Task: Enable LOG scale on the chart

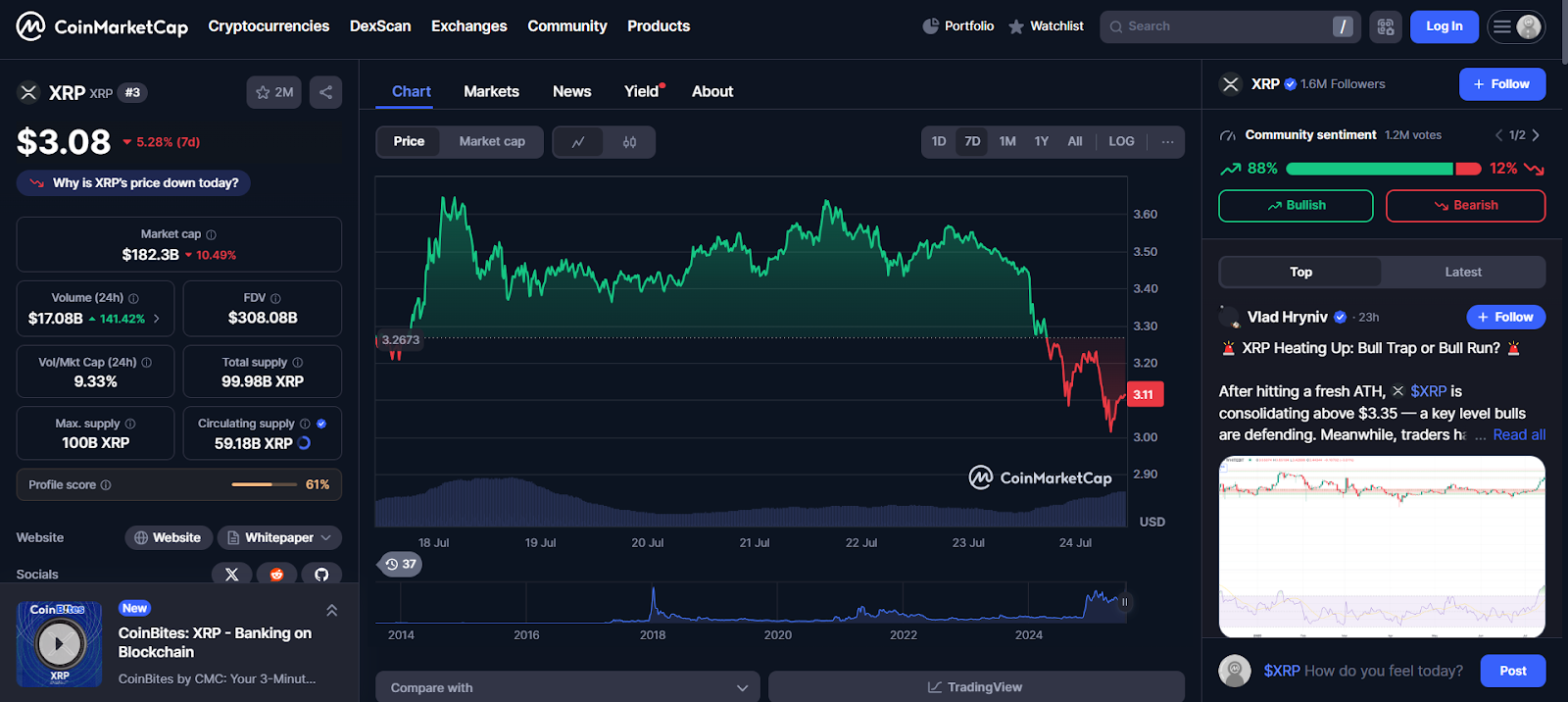Action: pos(1121,142)
